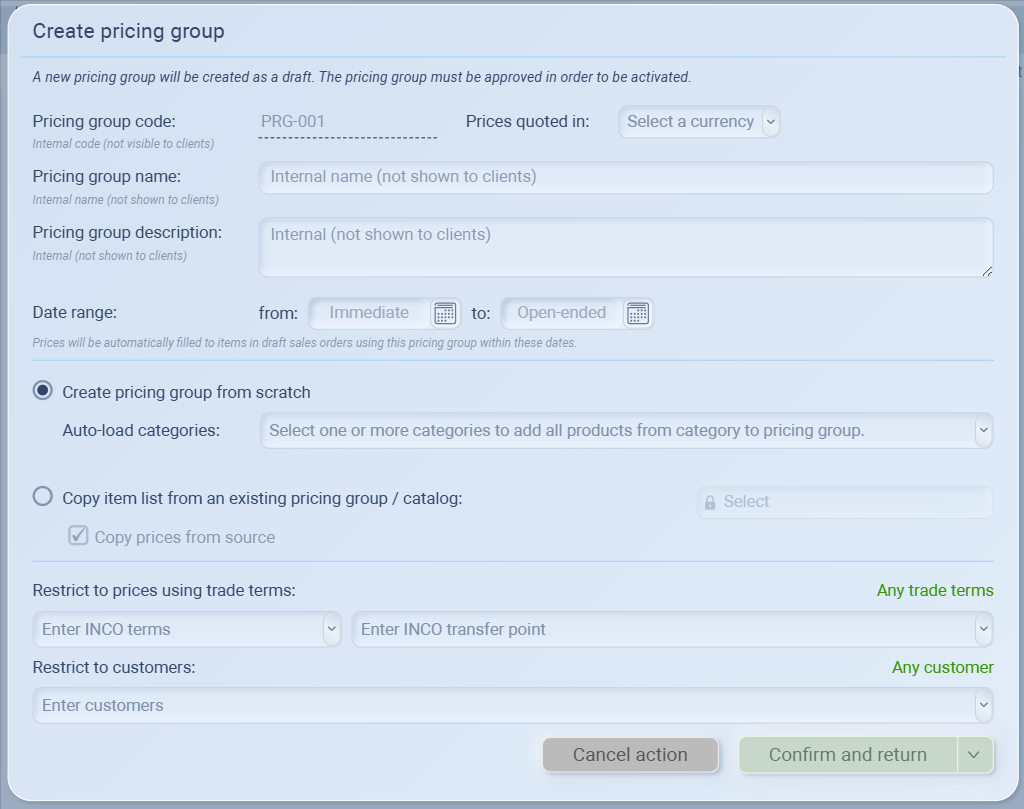Screen dimensions: 1024x809
Task: Click the 'Confirm and return' button
Action: pos(848,755)
